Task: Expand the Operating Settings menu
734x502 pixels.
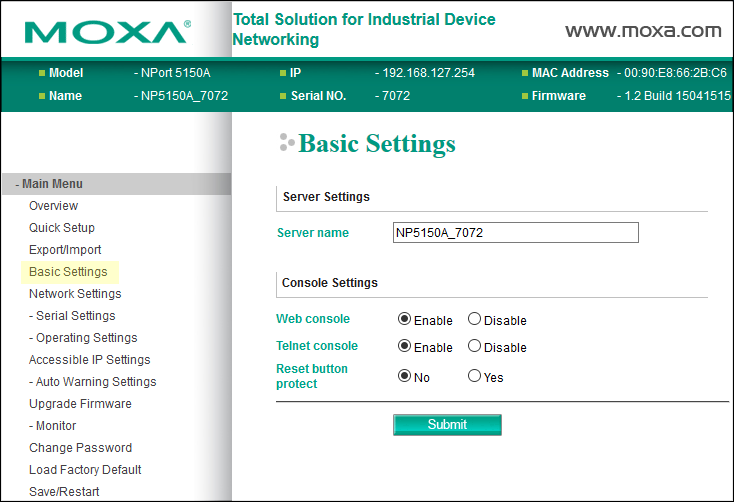Action: 83,338
